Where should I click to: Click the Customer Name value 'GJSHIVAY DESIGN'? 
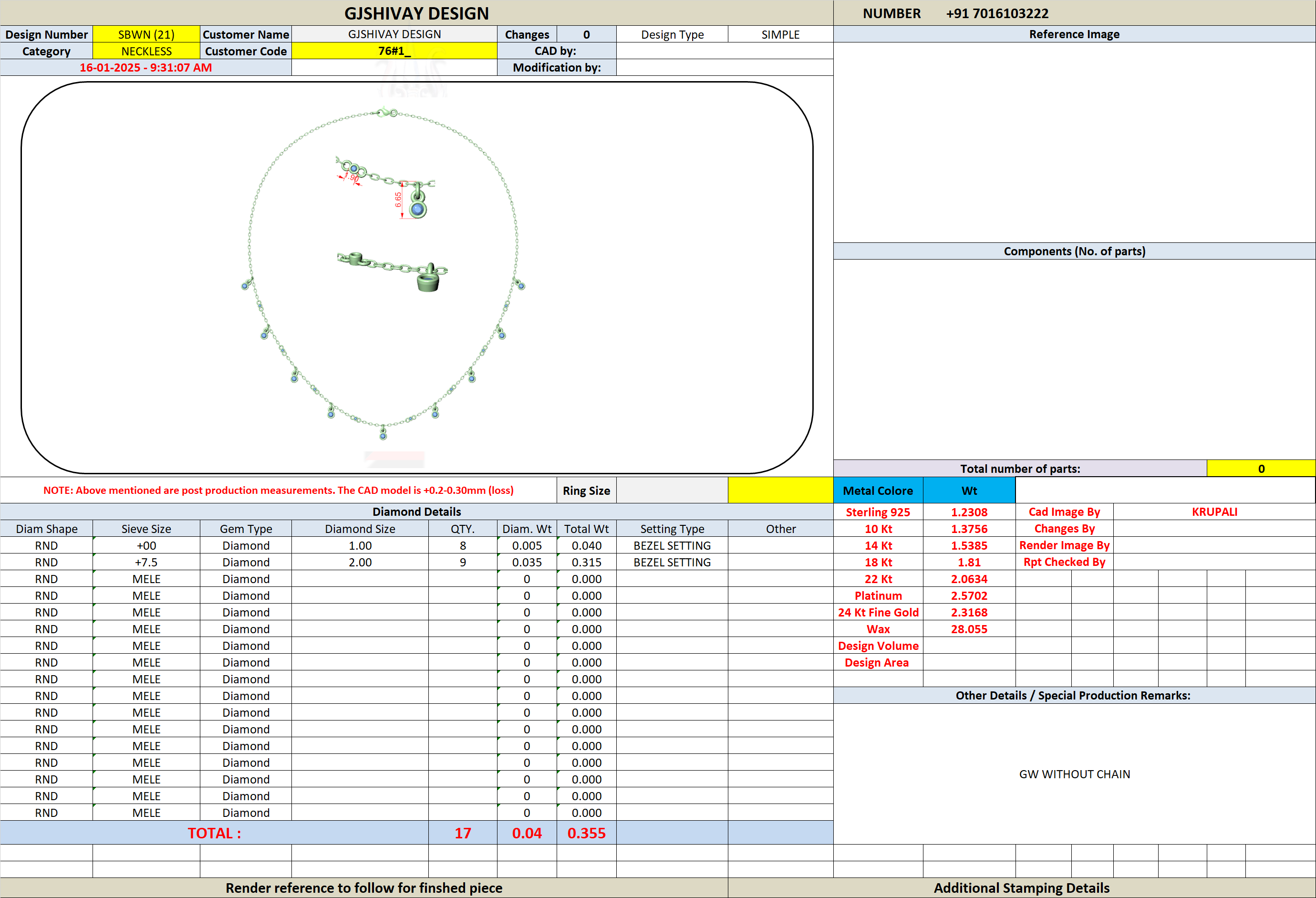394,34
